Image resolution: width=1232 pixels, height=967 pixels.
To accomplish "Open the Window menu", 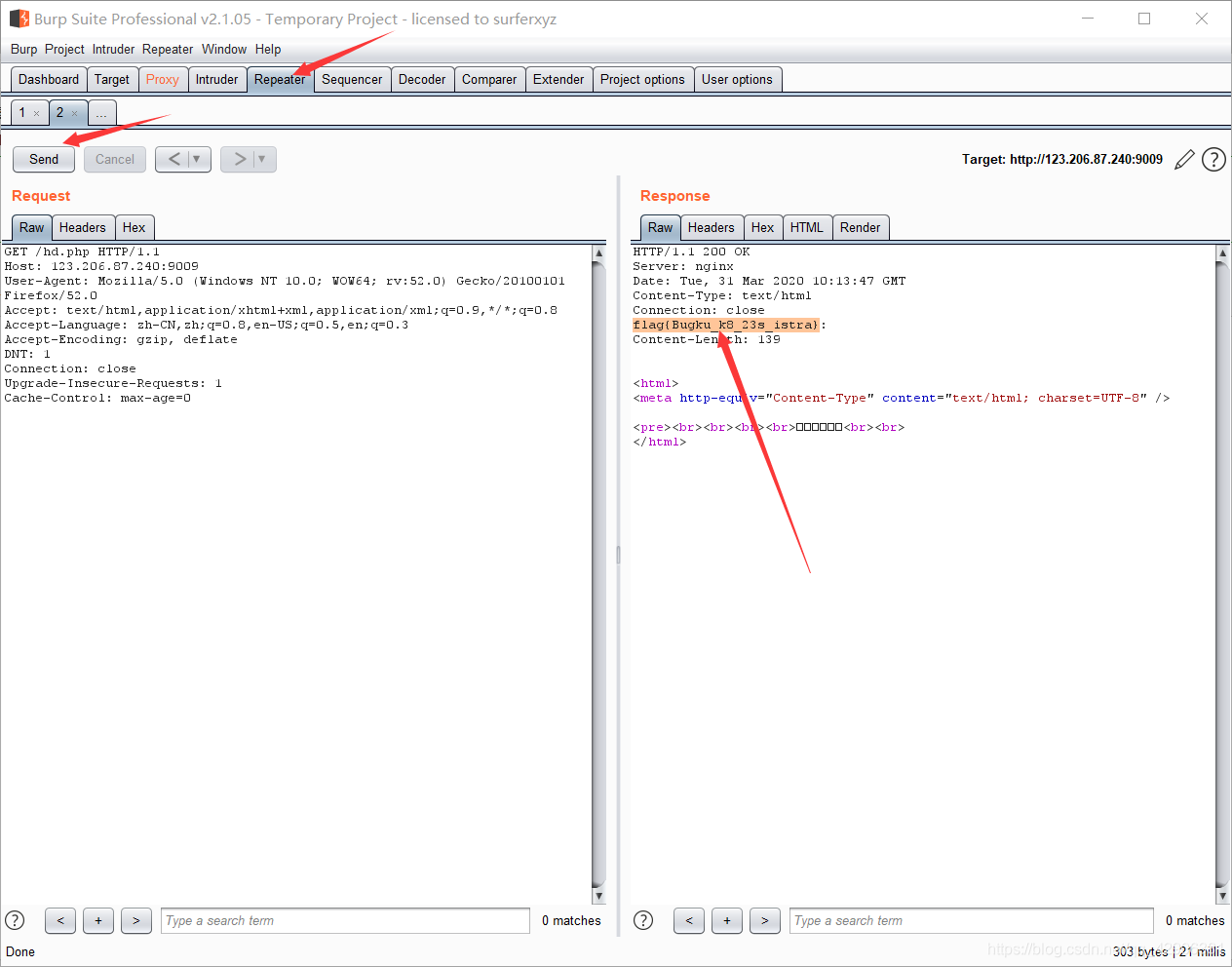I will (224, 49).
